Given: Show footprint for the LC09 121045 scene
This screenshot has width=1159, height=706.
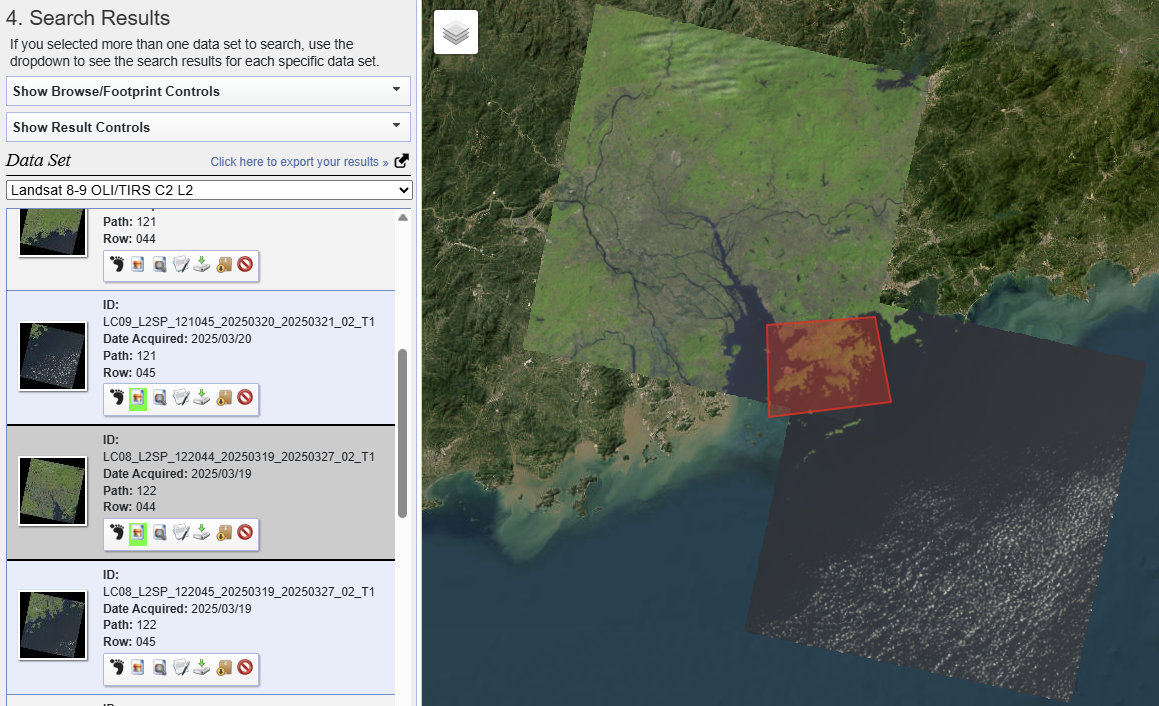Looking at the screenshot, I should click(x=117, y=398).
